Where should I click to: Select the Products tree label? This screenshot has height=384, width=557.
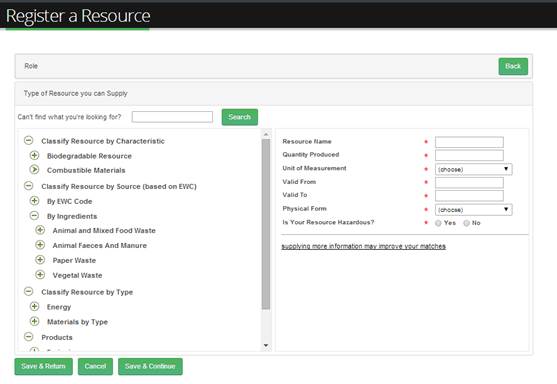pyautogui.click(x=57, y=337)
